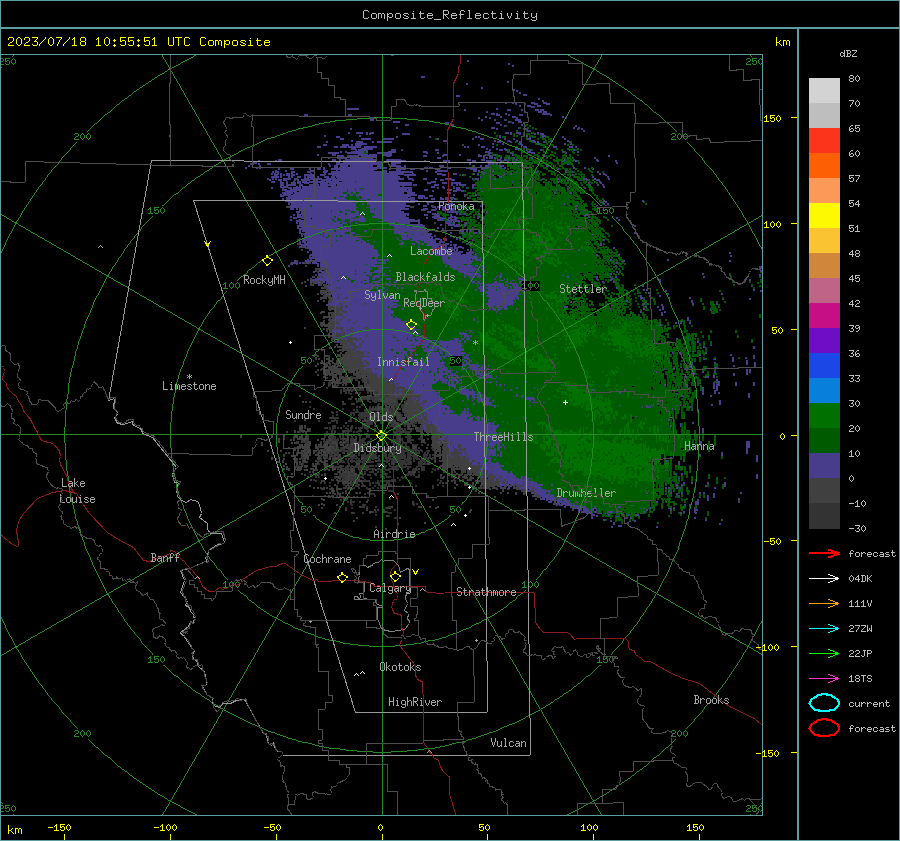Image resolution: width=900 pixels, height=841 pixels.
Task: Click the Limestone label
Action: (189, 386)
